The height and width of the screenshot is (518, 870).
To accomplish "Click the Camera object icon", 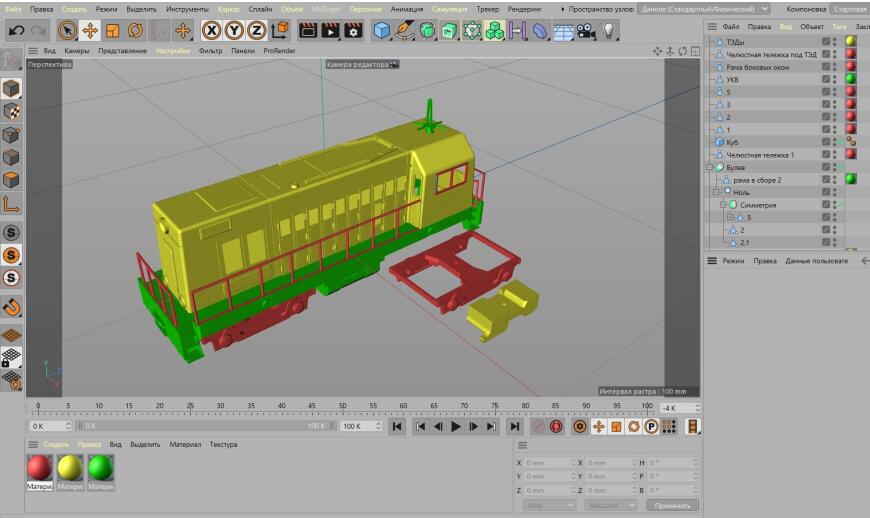I will coord(587,31).
